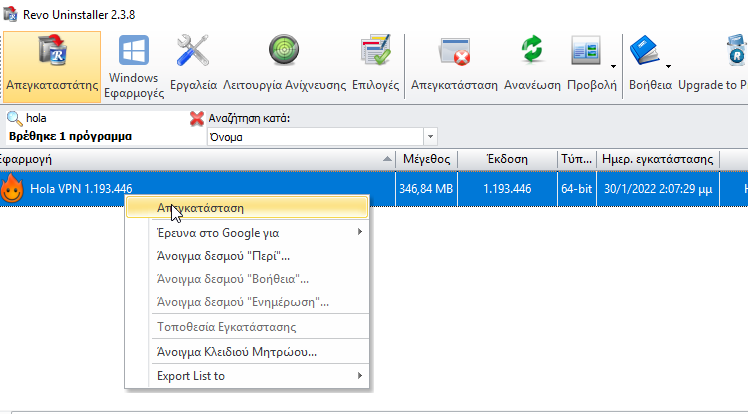Click the Βρέθηκε 1 πρόγραμμα result label
Screen dimensions: 748x414
(70, 136)
